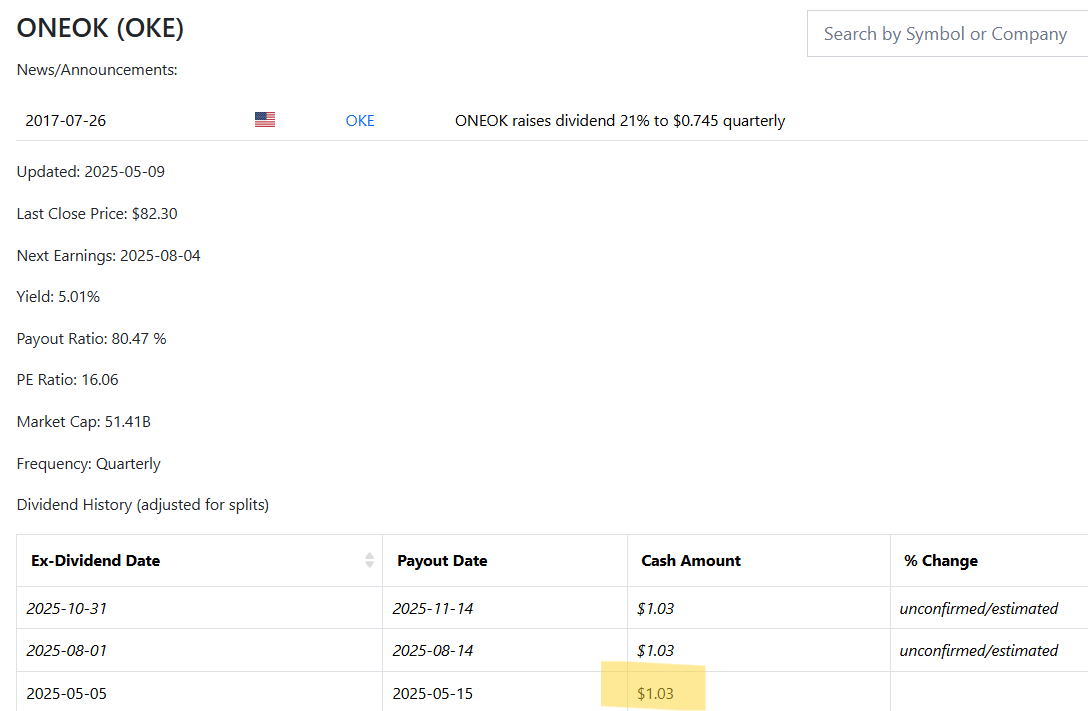Click payout date 2025-08-14
Image resolution: width=1088 pixels, height=711 pixels.
pos(433,651)
